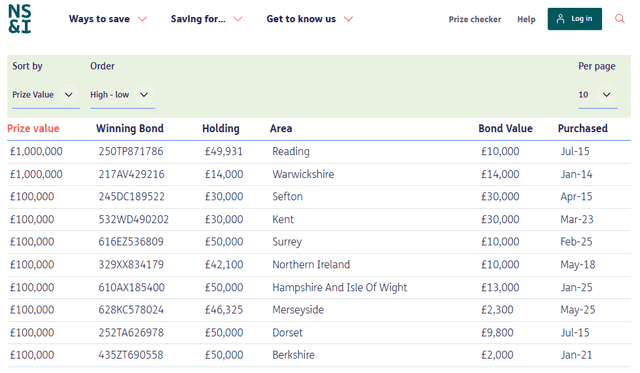Select bond number 616EZ536809
Screen dimensions: 640x373
(x=131, y=242)
